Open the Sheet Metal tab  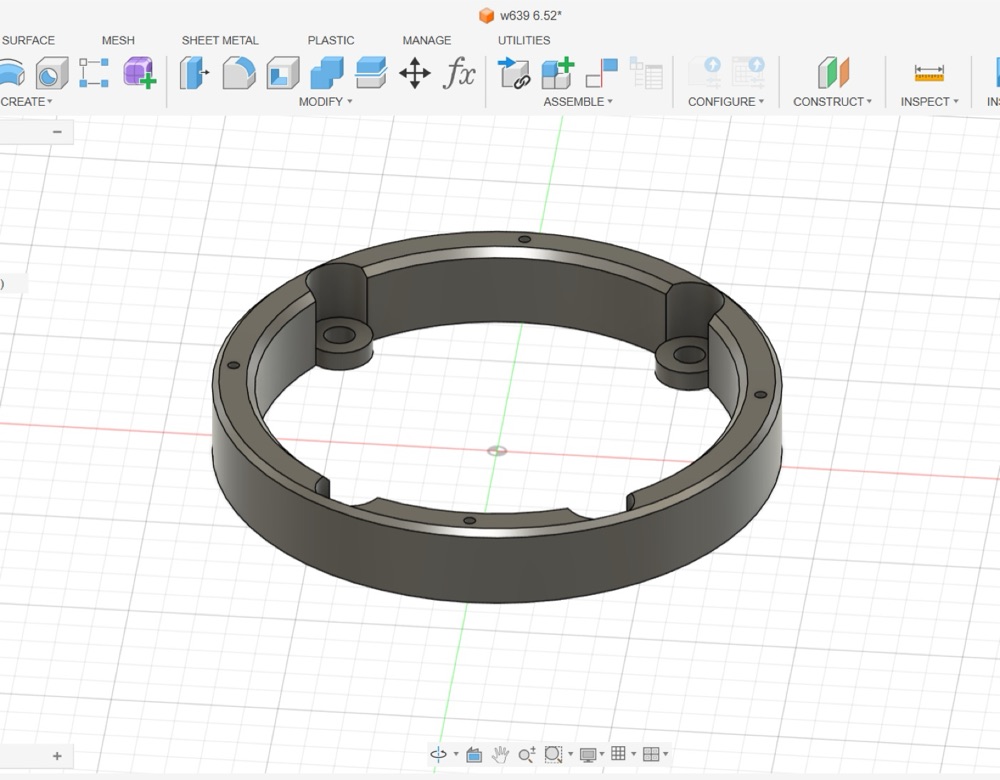click(x=220, y=40)
